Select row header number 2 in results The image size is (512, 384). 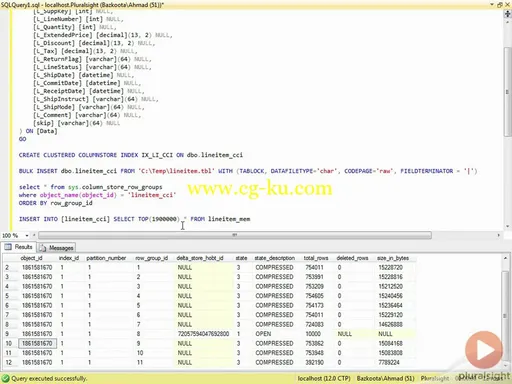(10, 267)
